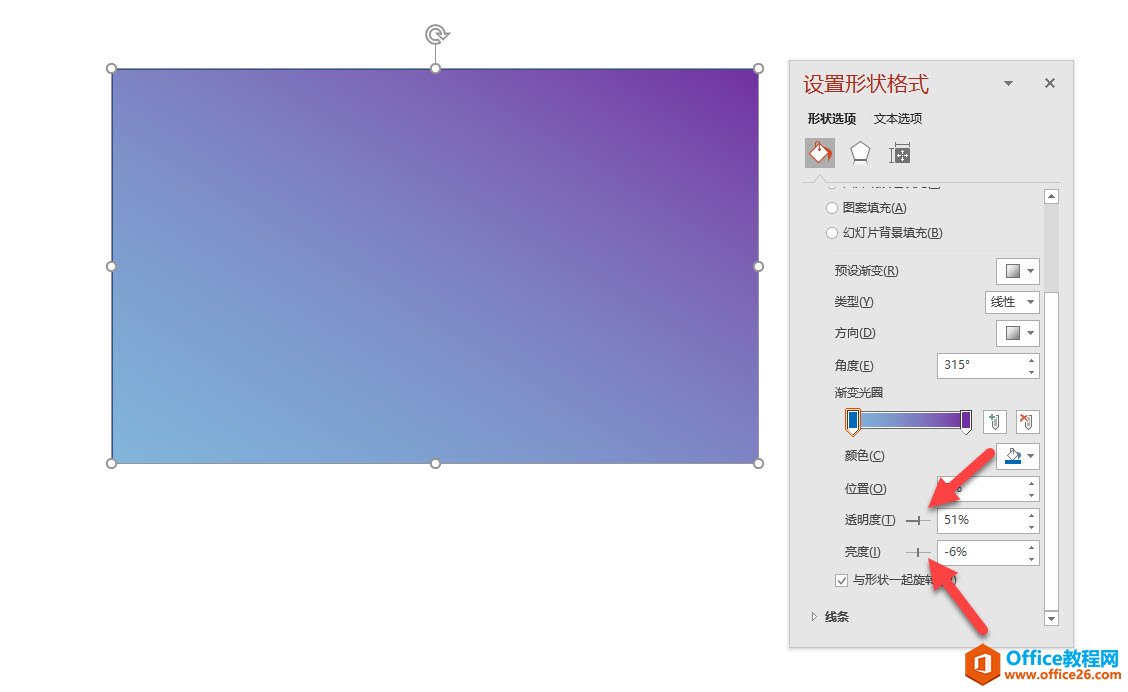
Task: Increase 角度 with its up stepper arrow
Action: [x=1031, y=361]
